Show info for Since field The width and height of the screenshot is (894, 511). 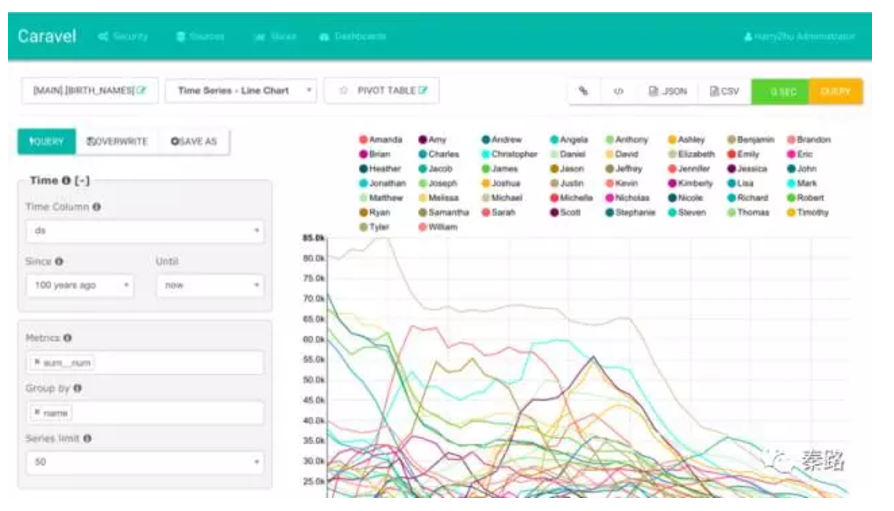pos(59,261)
